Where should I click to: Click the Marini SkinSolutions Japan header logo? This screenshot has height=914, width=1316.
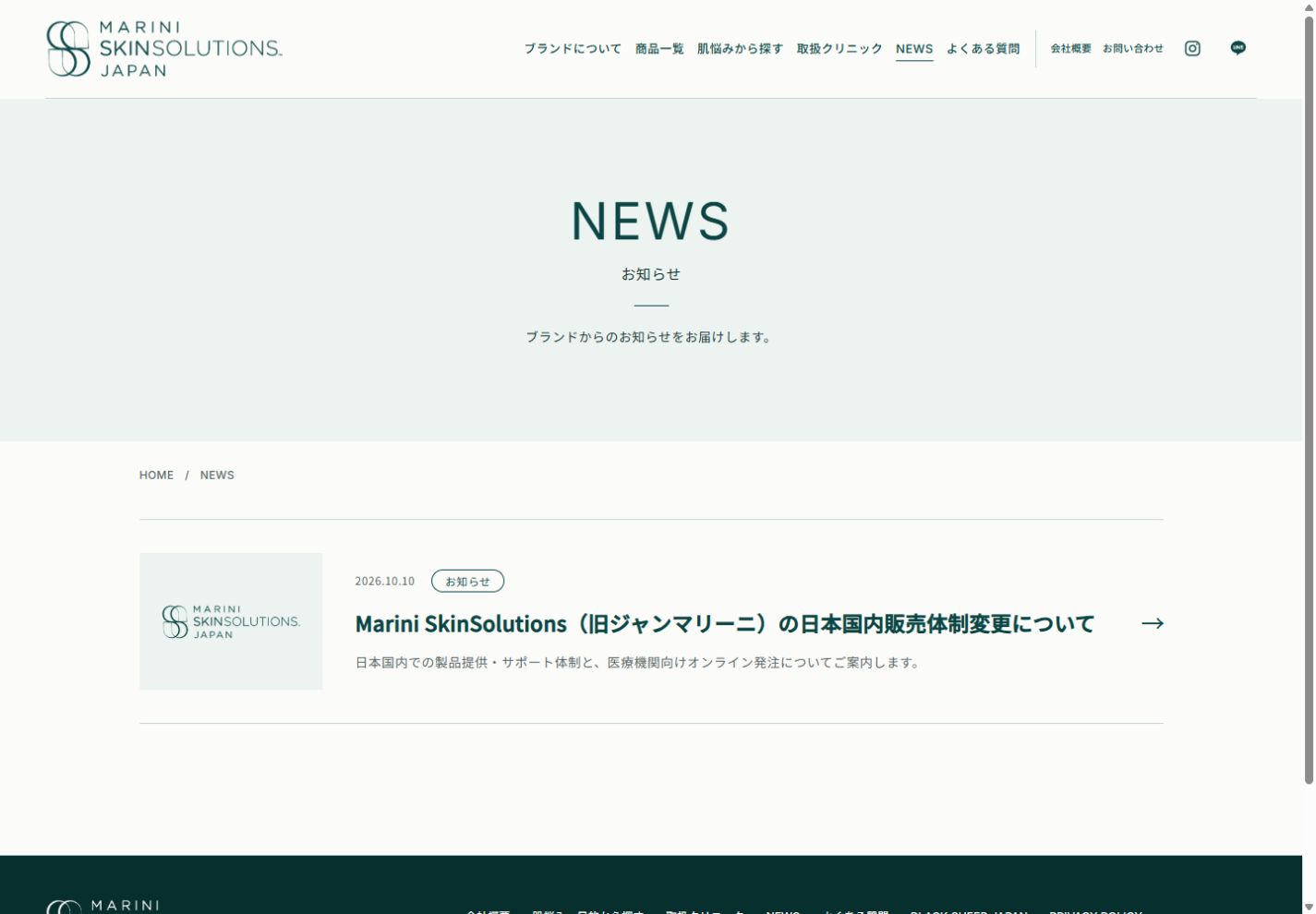point(164,49)
